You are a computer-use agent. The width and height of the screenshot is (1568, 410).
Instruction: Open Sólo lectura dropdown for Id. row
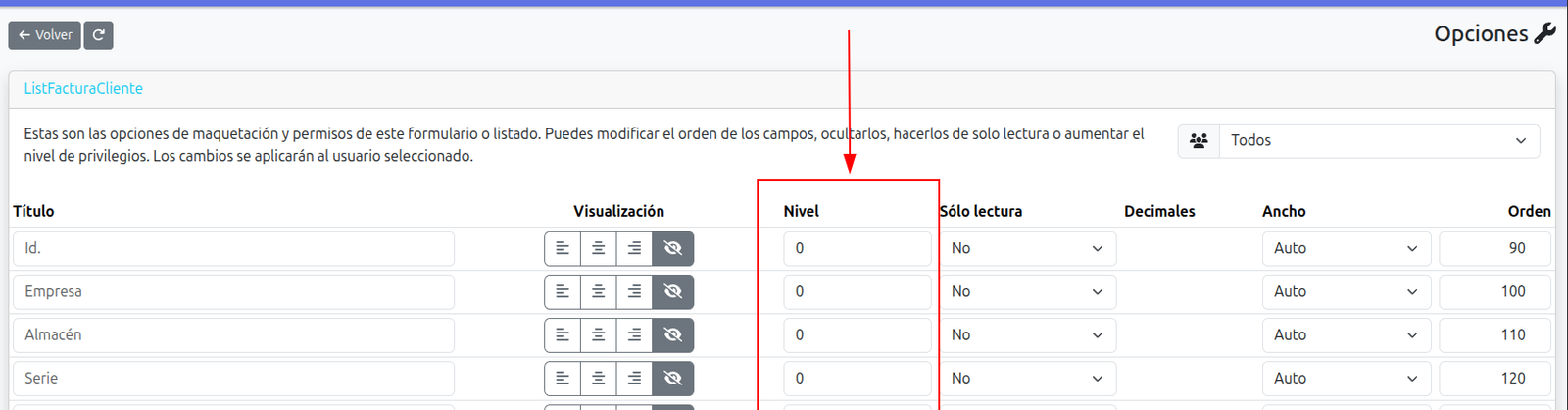tap(1028, 248)
